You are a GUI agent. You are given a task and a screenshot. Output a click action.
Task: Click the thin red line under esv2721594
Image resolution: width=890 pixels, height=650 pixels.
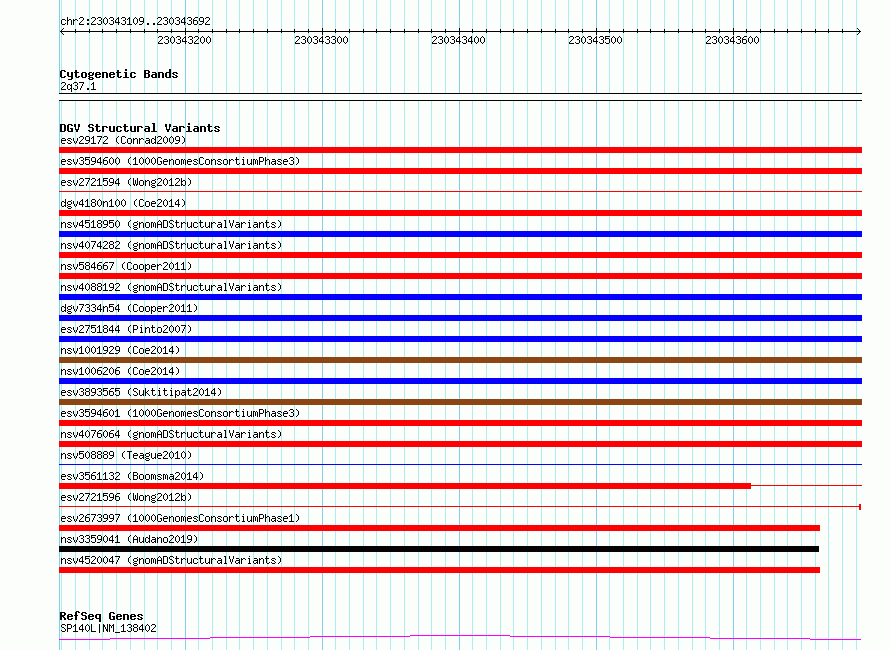(460, 192)
